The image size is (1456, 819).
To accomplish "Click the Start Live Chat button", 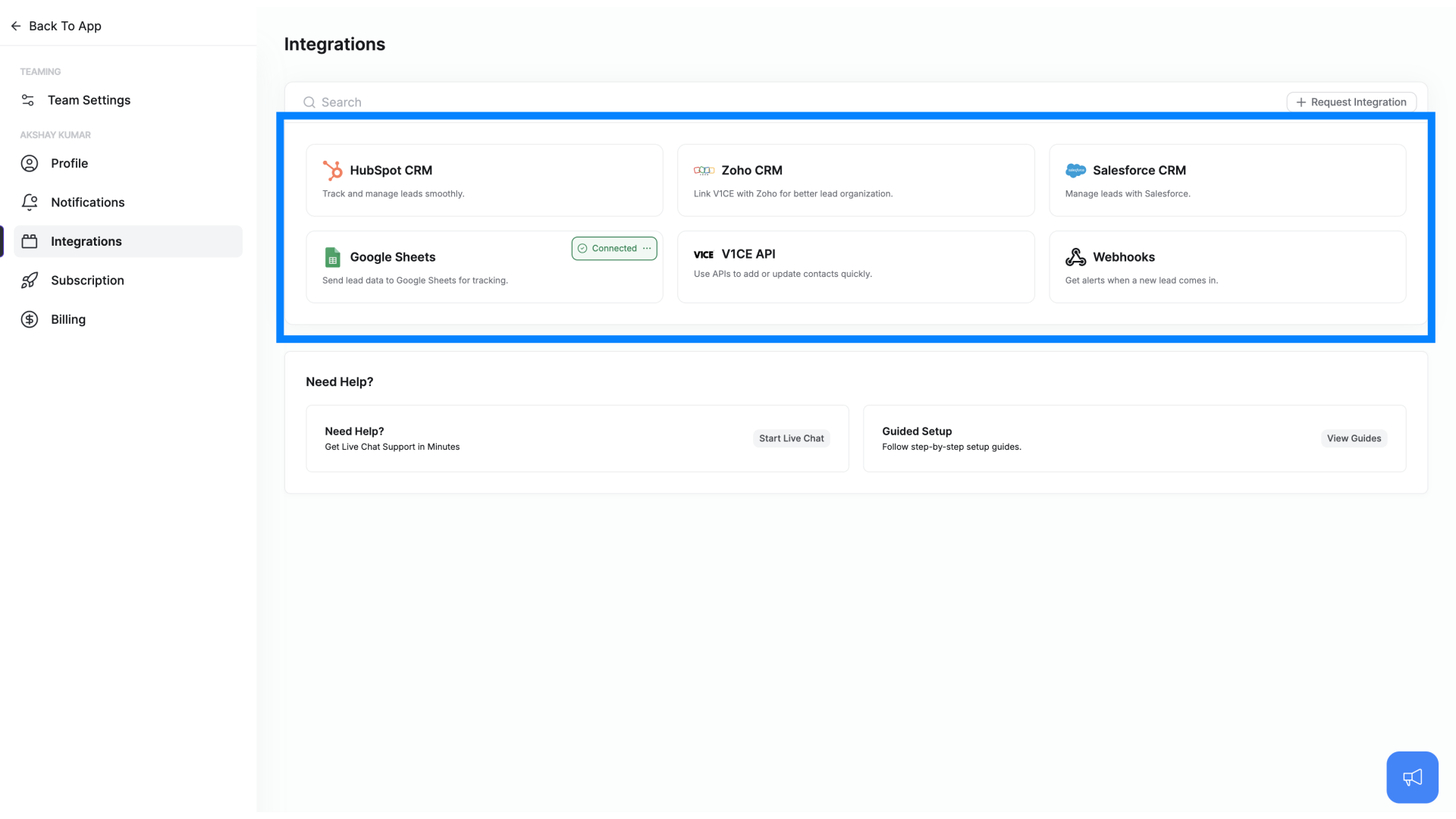I will tap(791, 438).
